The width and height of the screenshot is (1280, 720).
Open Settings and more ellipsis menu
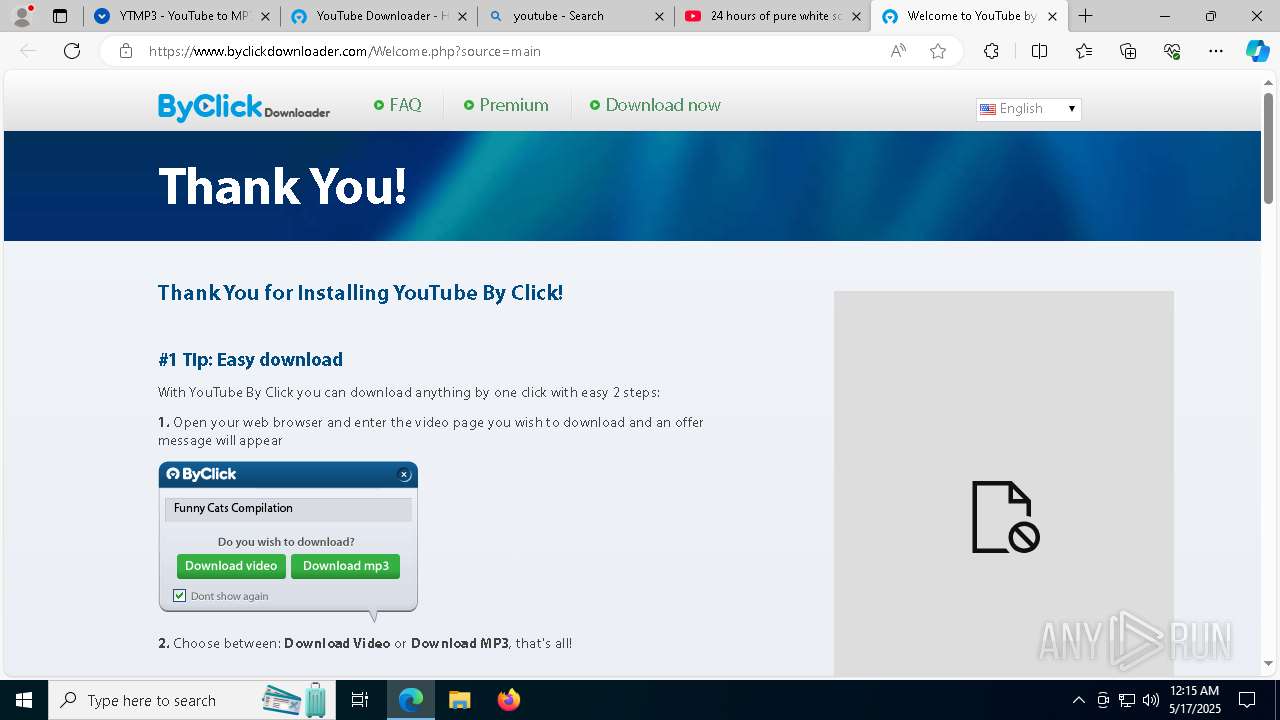(1216, 51)
